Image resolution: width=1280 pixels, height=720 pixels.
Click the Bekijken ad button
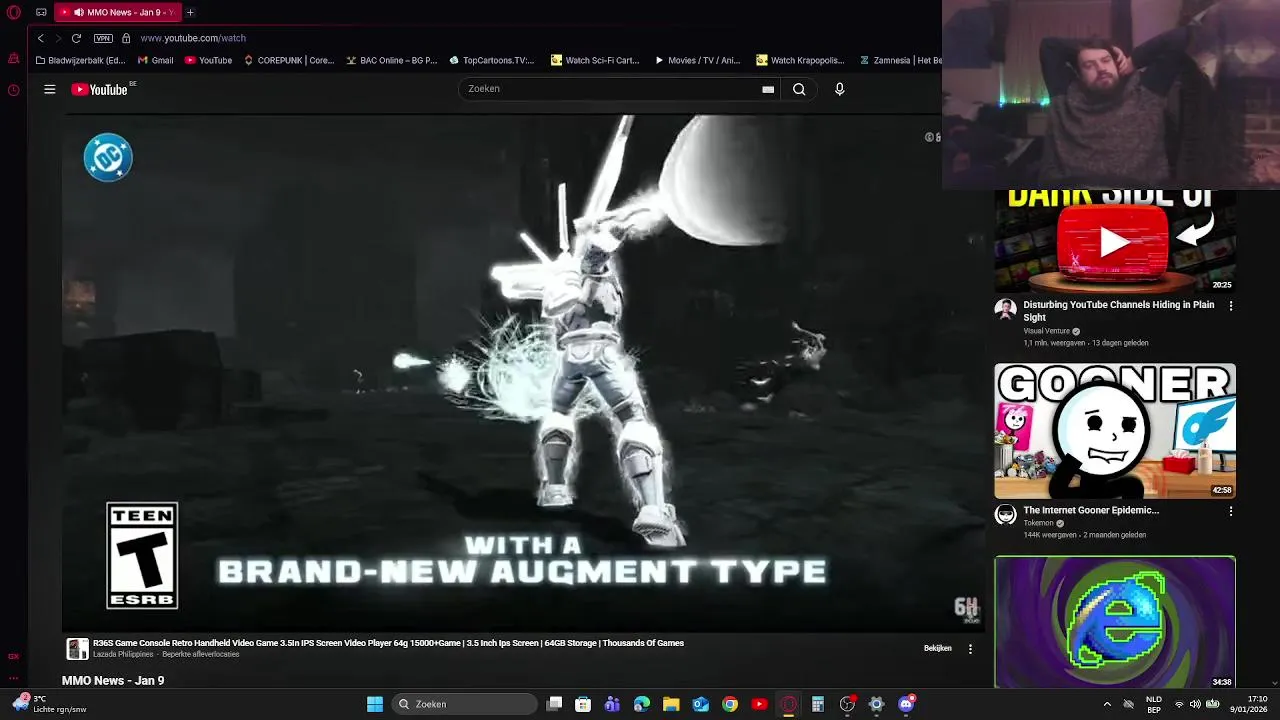click(938, 648)
